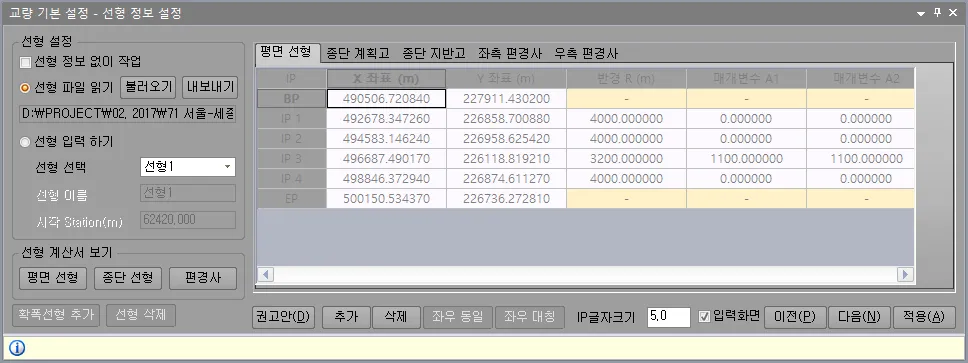Click the file path field showing D:\PROJECT
The height and width of the screenshot is (363, 968).
pos(127,114)
